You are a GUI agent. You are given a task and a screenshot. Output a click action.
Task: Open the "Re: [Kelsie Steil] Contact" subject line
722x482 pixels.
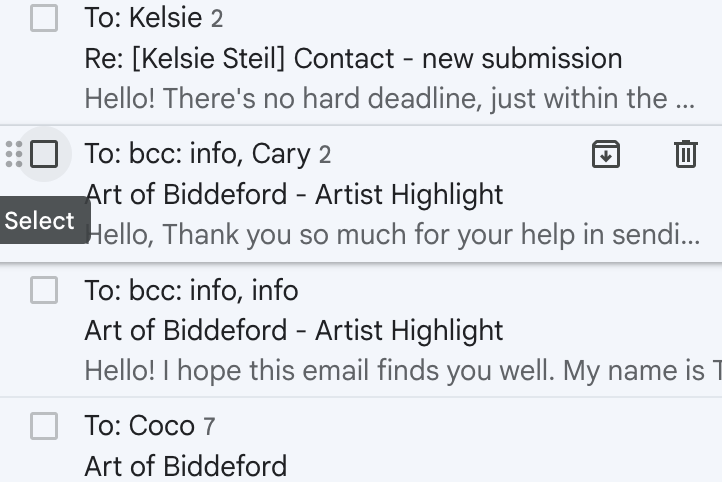353,58
